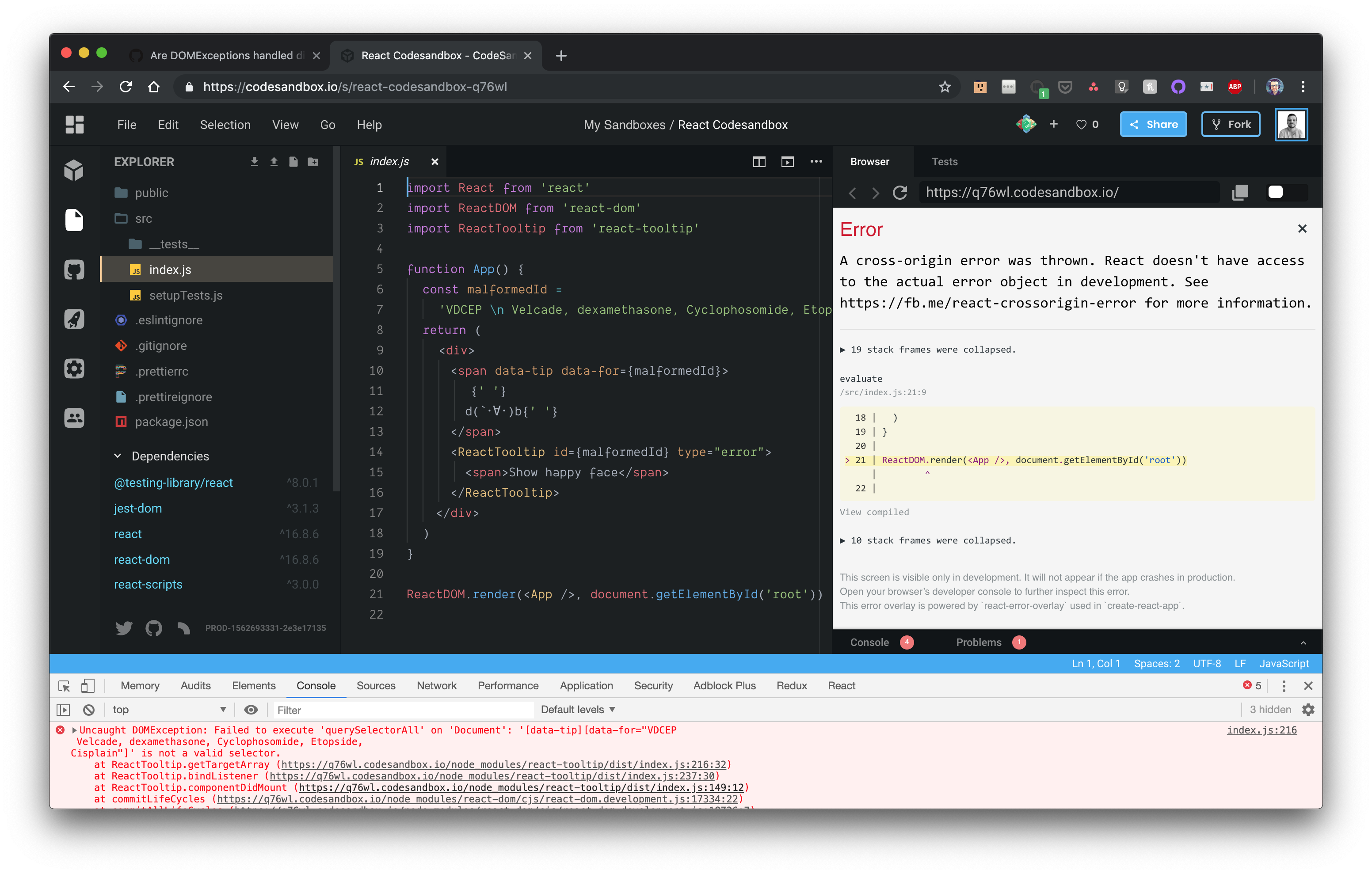Click the Twitter icon in Explorer footer
The image size is (1372, 874).
pos(124,628)
